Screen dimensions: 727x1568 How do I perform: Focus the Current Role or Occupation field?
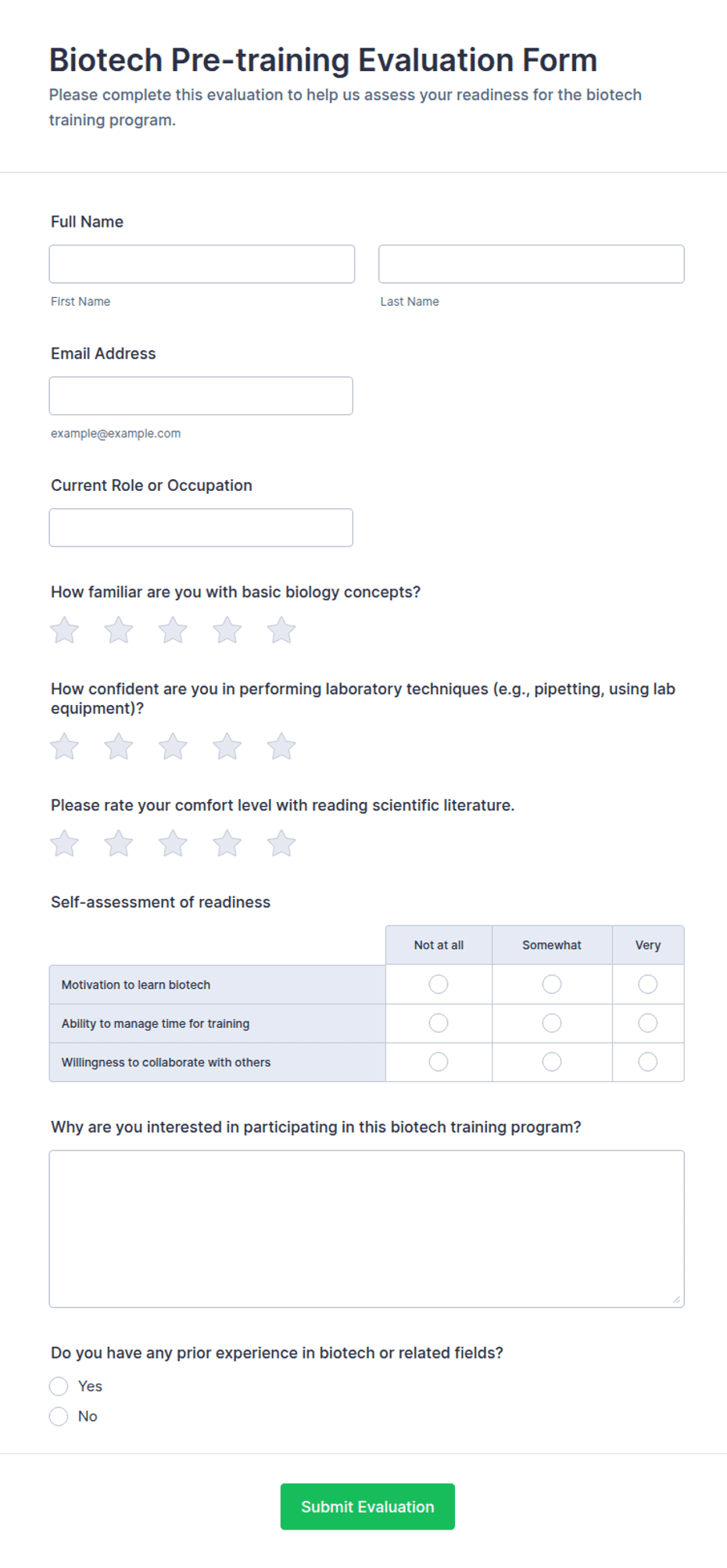click(x=201, y=528)
